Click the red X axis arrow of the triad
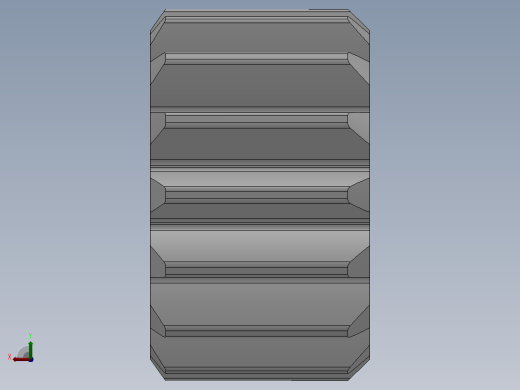Viewport: 520px width, 390px height. [x=21, y=359]
